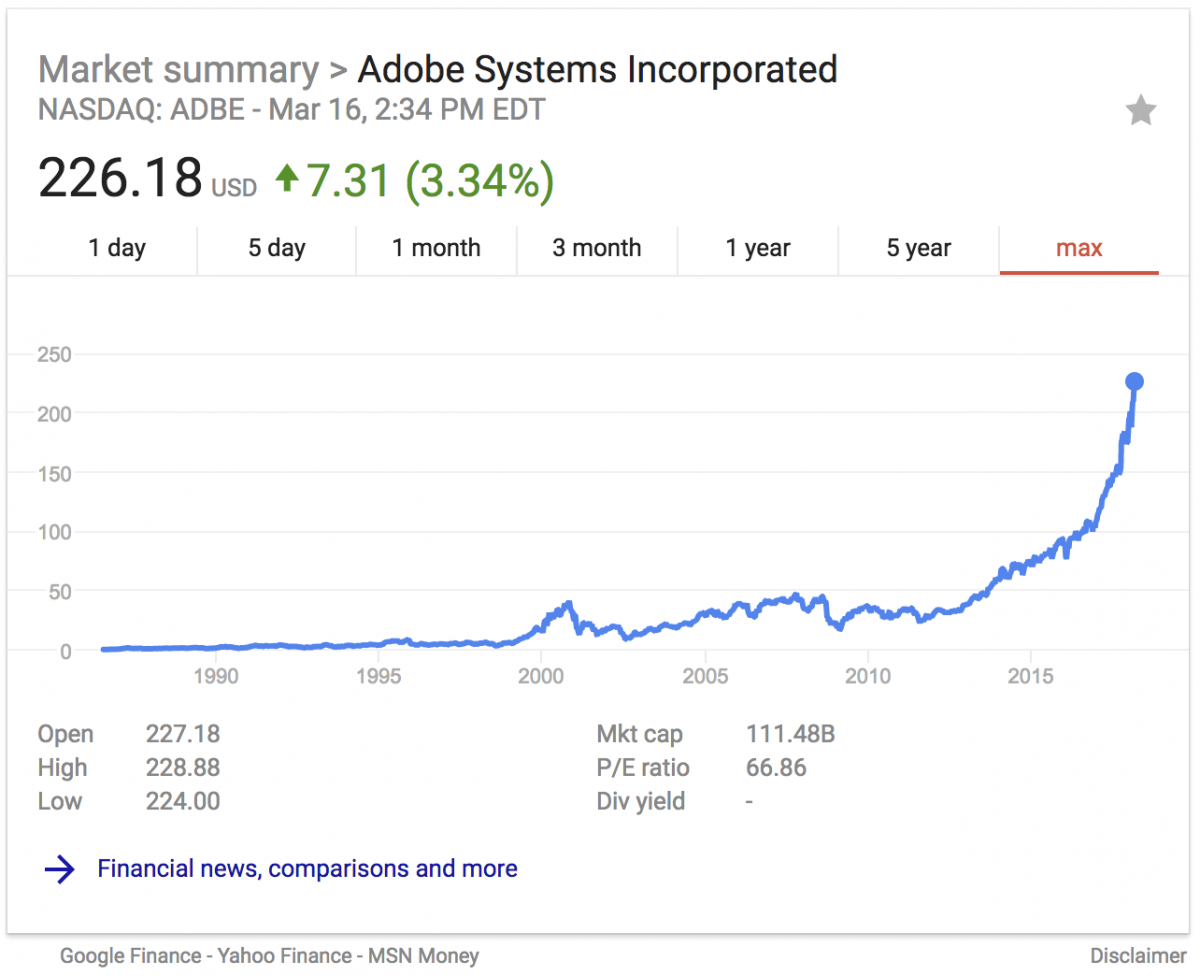The image size is (1200, 976).
Task: Open the 1 month chart
Action: coord(437,248)
